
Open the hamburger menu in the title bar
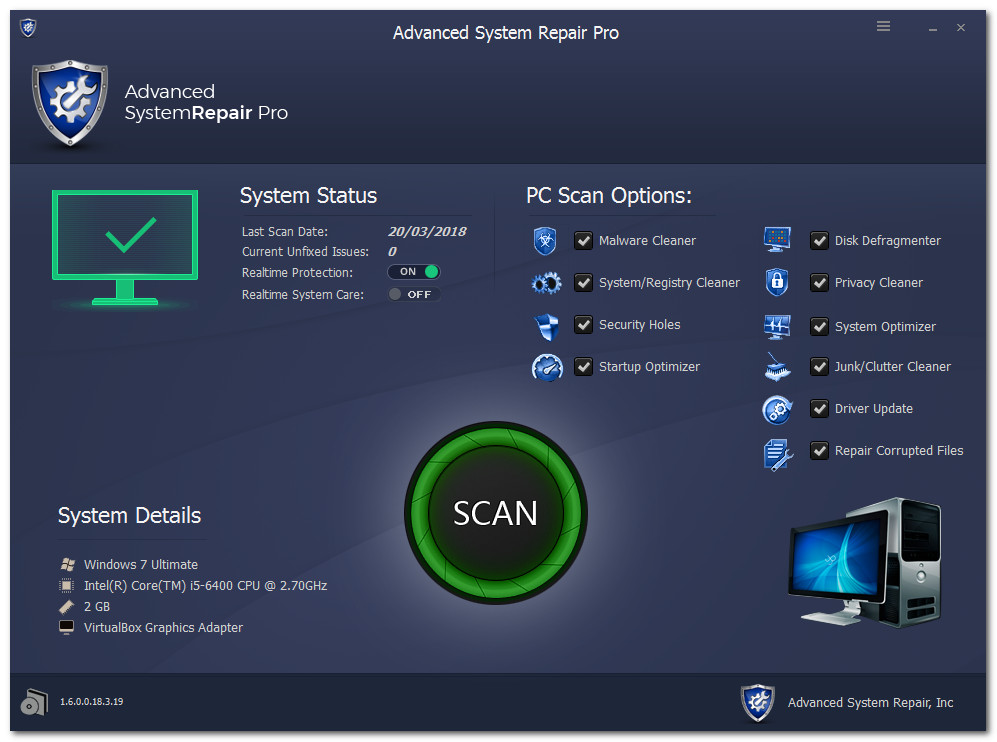(883, 26)
